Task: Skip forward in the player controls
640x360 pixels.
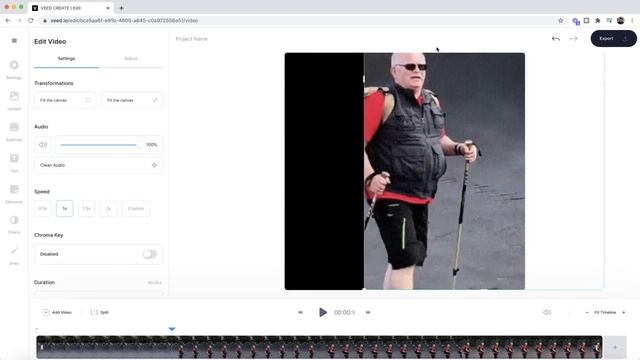Action: (x=368, y=312)
